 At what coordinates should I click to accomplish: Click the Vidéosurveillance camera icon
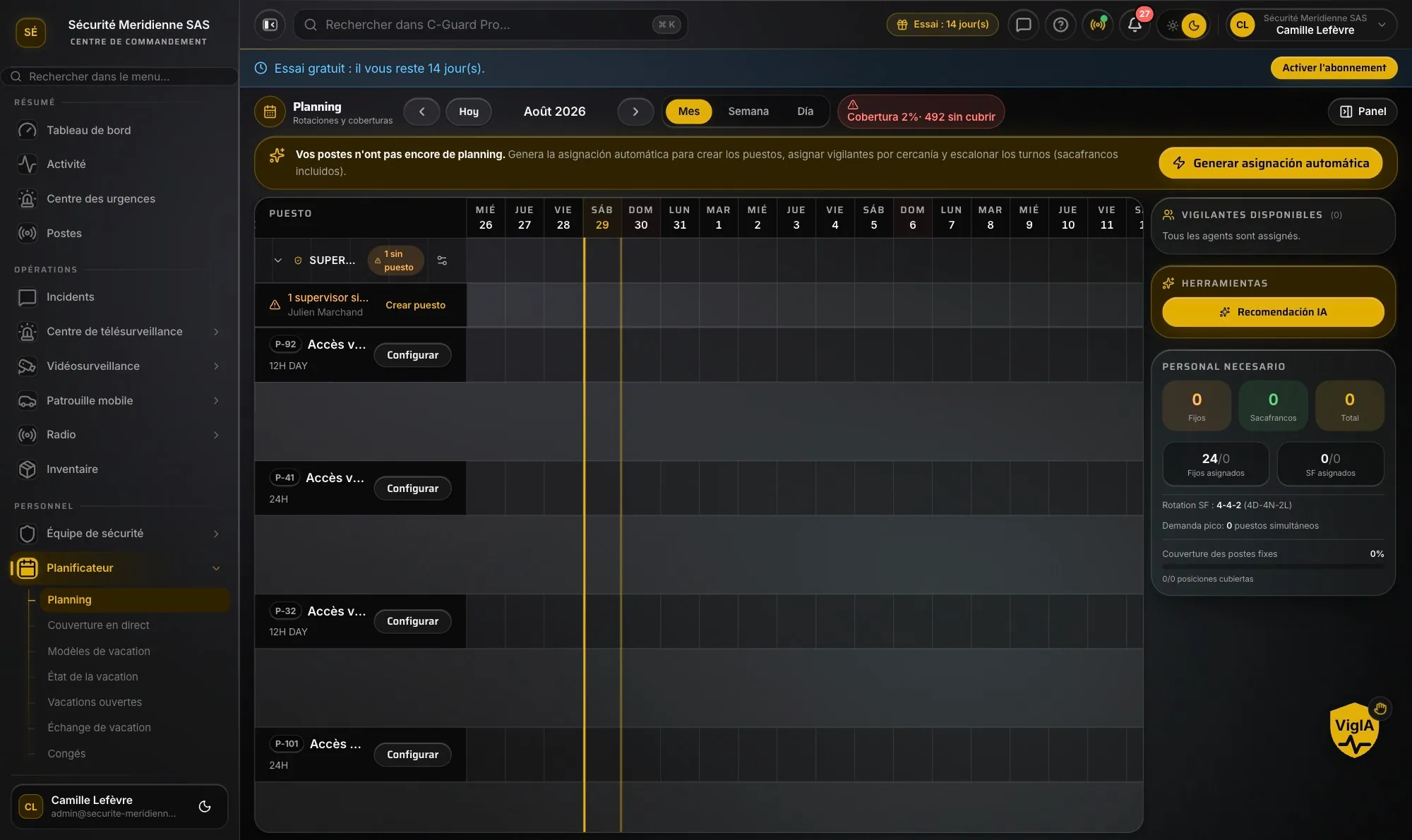point(27,366)
